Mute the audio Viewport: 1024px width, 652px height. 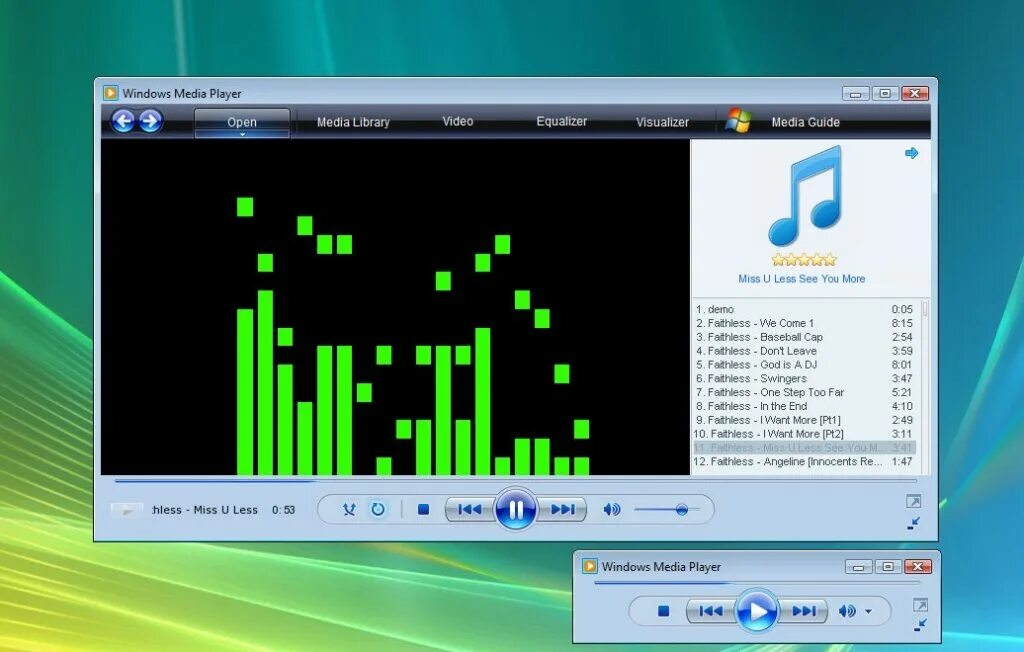point(611,509)
